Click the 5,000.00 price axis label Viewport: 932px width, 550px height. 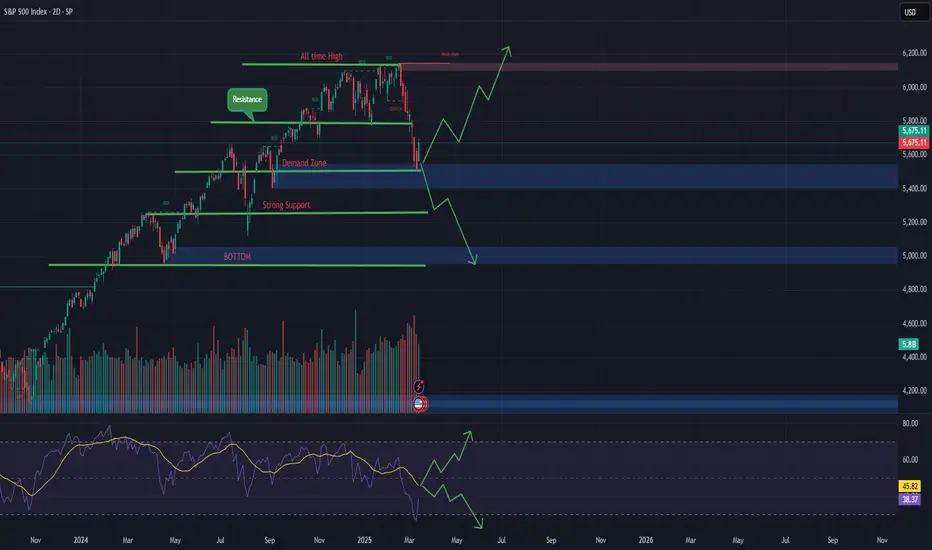(914, 256)
